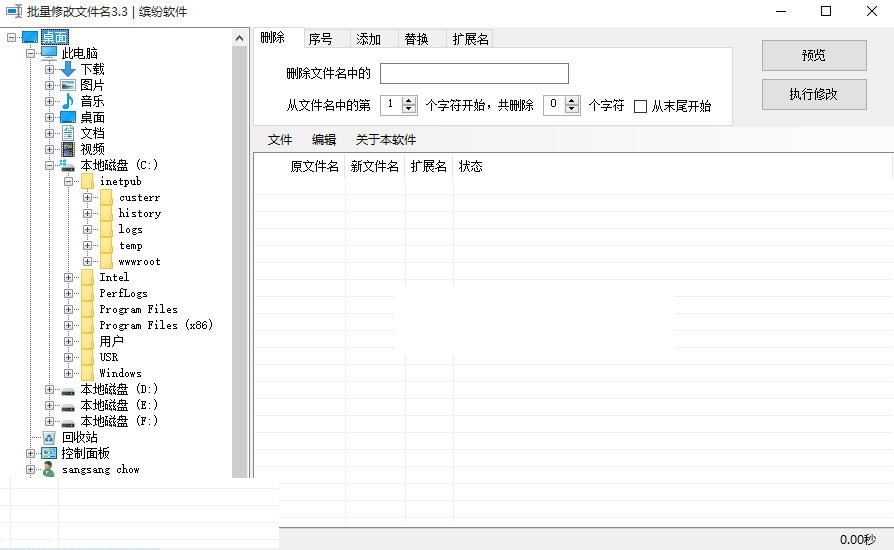Click the local disk D: drive icon
Screen dimensions: 894x550
68,390
